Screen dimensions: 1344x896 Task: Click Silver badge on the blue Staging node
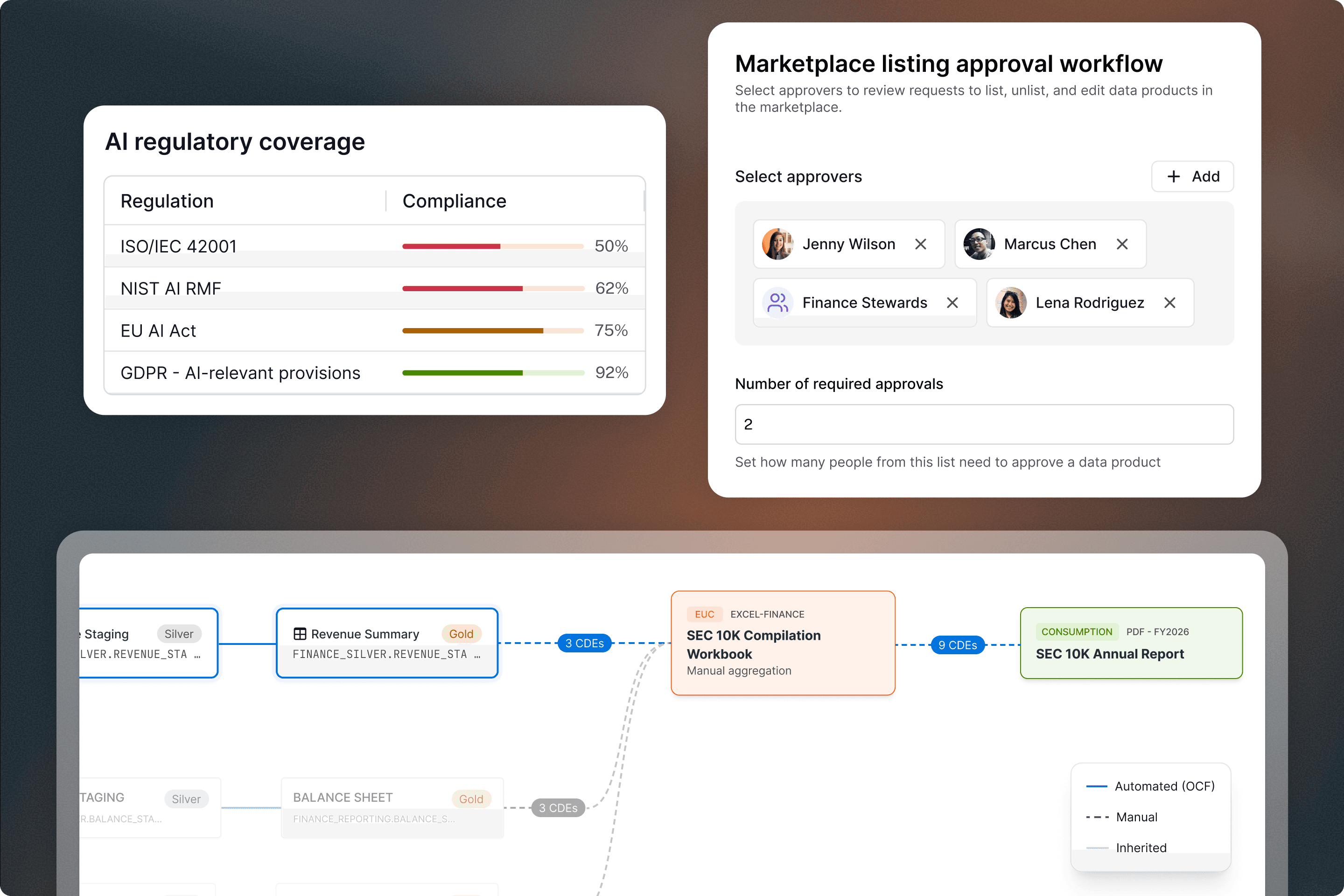point(179,634)
